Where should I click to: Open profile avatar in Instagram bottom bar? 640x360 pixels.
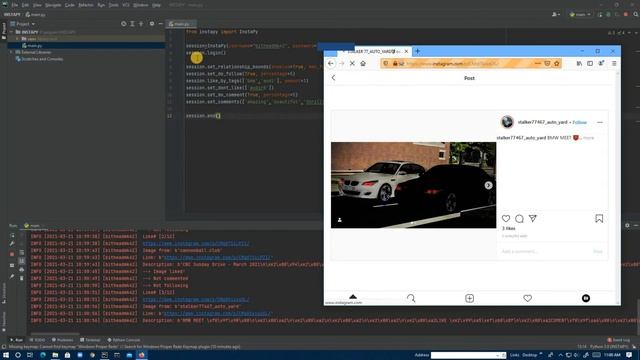[x=586, y=298]
